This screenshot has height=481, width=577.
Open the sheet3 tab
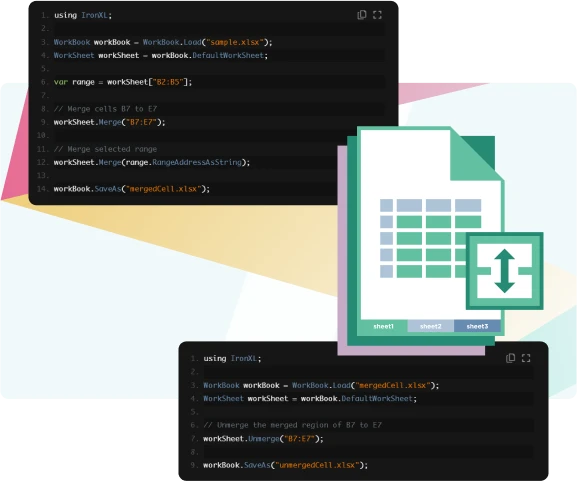(477, 326)
